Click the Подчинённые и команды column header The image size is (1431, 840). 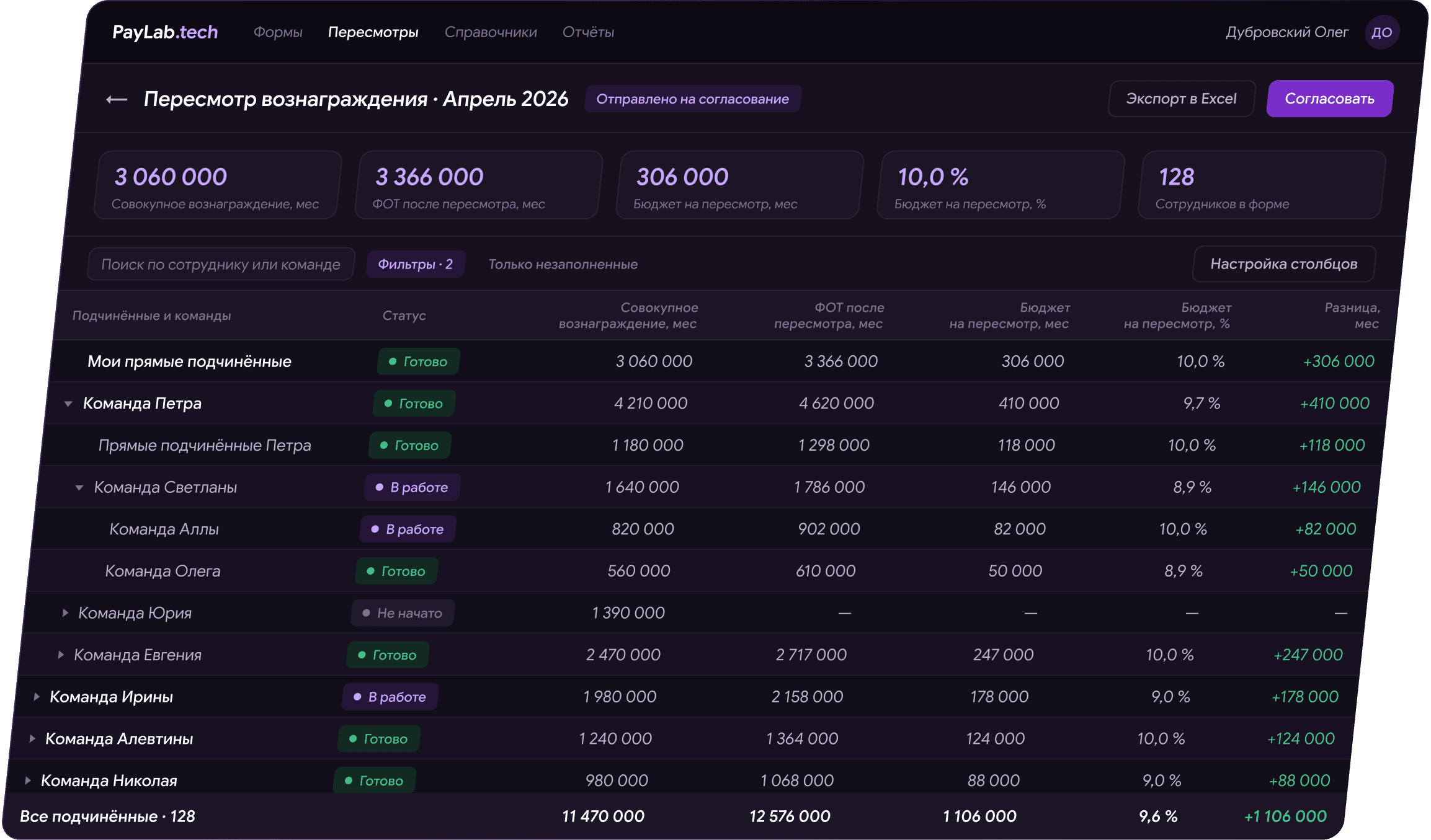[151, 316]
